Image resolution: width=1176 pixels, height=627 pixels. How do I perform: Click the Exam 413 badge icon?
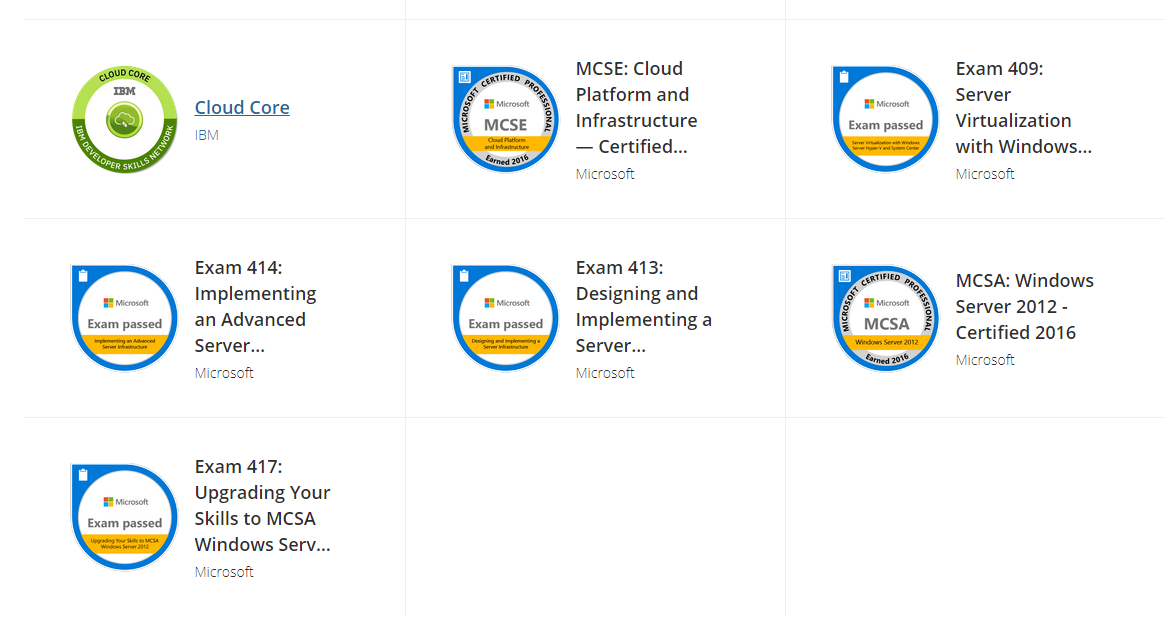click(x=506, y=318)
